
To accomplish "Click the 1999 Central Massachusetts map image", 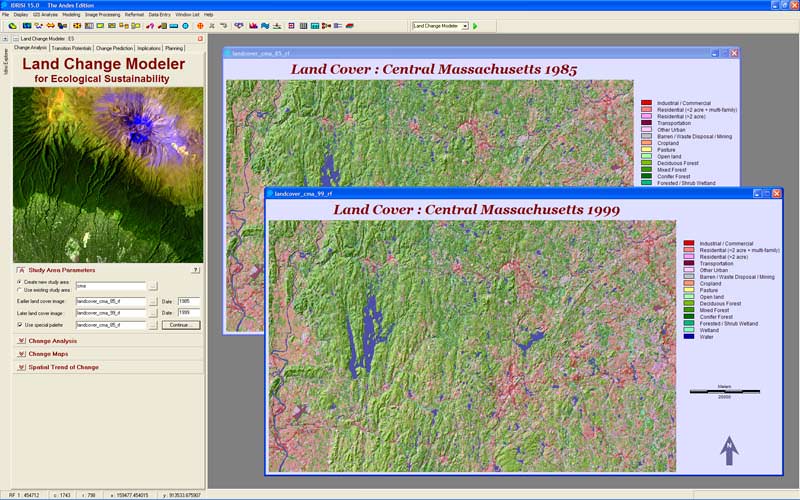I will [472, 346].
